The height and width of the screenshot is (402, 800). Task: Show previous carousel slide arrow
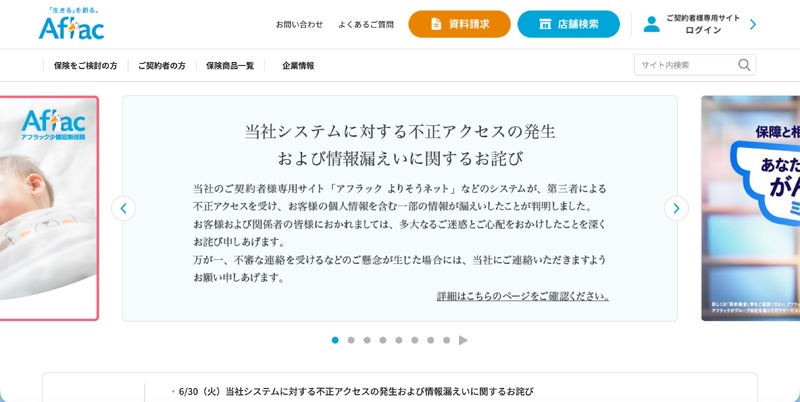tap(123, 208)
